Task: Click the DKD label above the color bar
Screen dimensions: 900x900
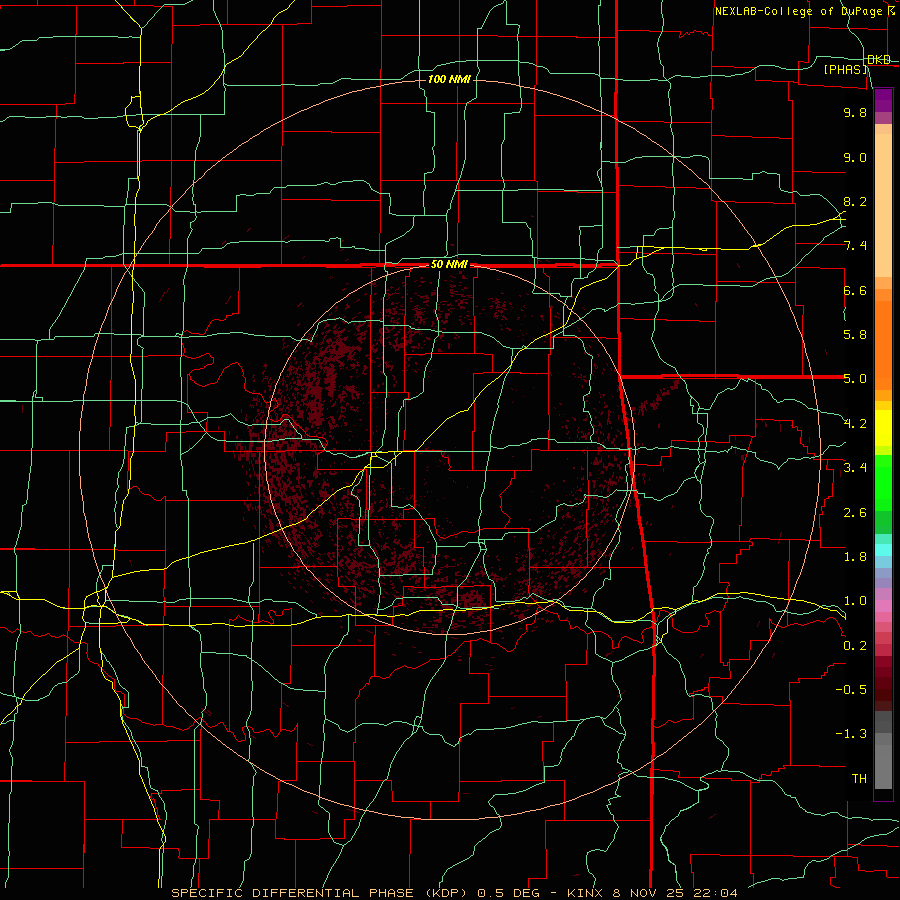Action: pyautogui.click(x=879, y=60)
